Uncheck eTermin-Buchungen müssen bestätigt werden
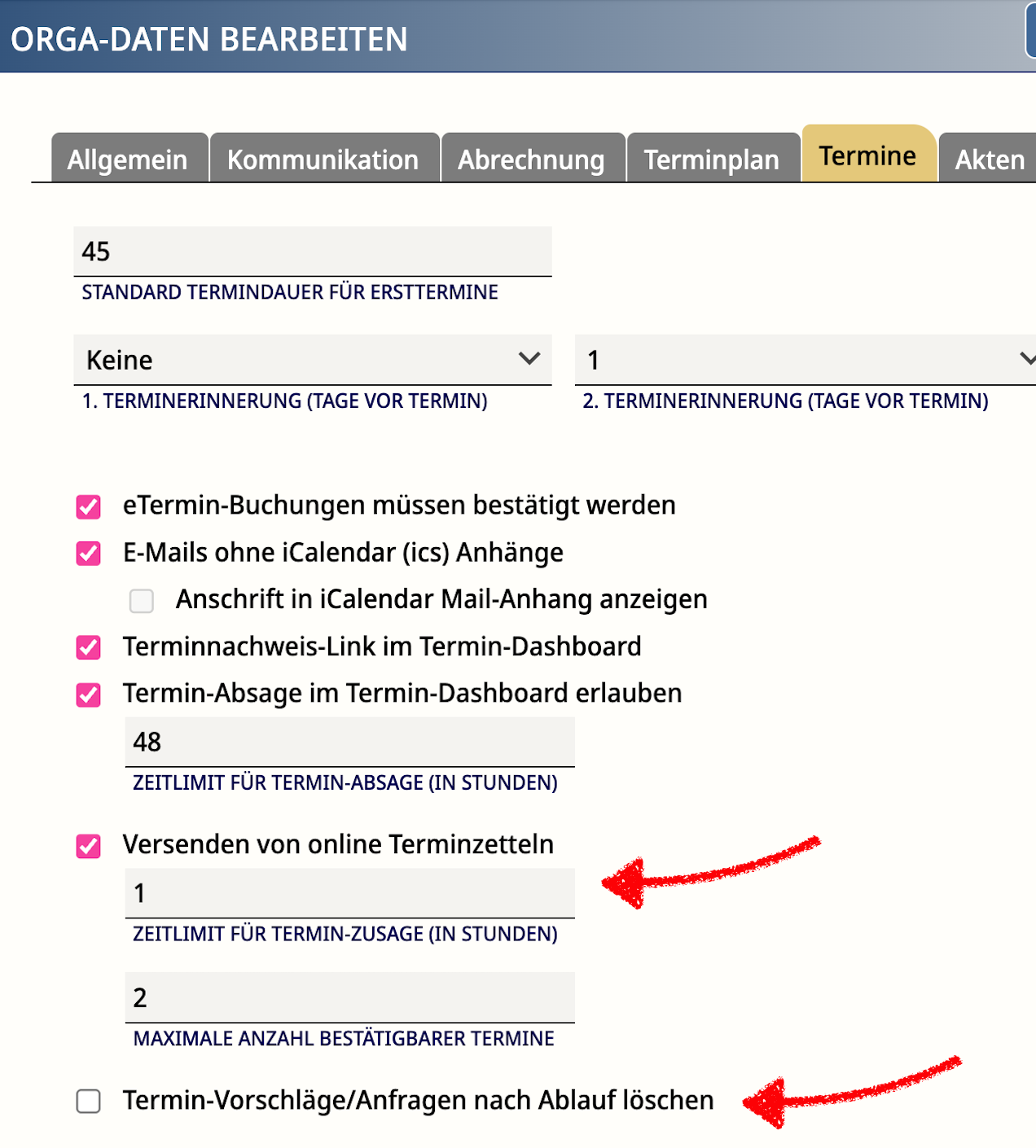Screen dimensions: 1036x1148 89,506
